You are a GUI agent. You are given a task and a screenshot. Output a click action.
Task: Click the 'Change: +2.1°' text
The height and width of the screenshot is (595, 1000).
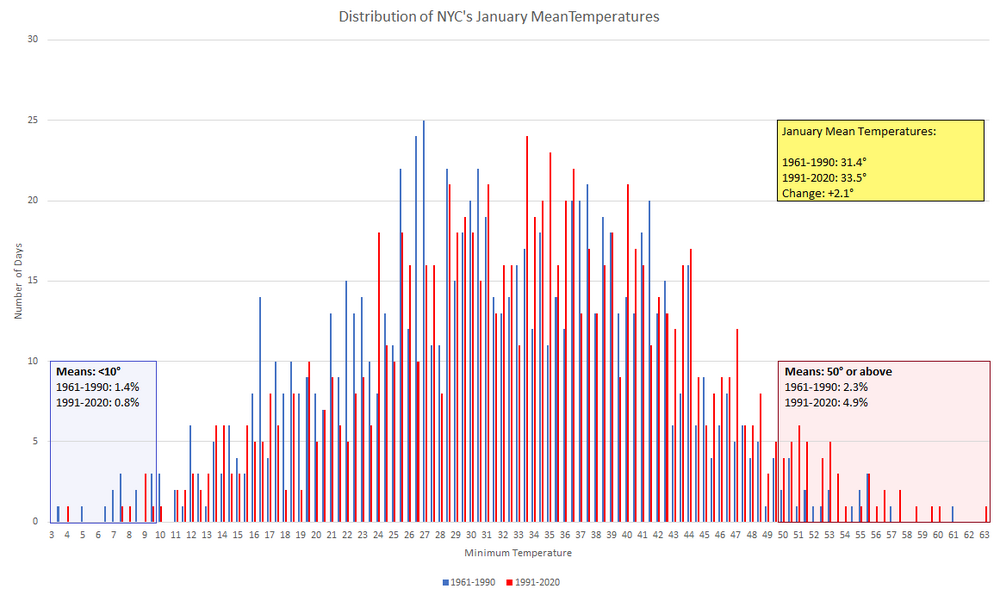[818, 193]
